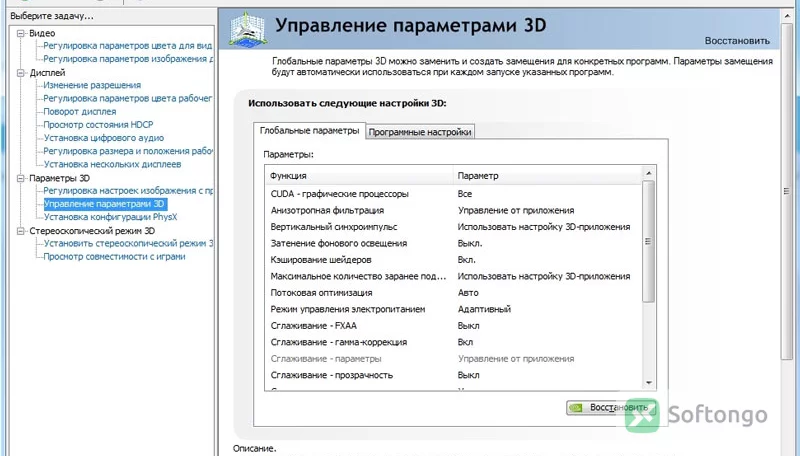
Task: Collapse the Стереоскопический режим 3D node
Action: (x=20, y=231)
